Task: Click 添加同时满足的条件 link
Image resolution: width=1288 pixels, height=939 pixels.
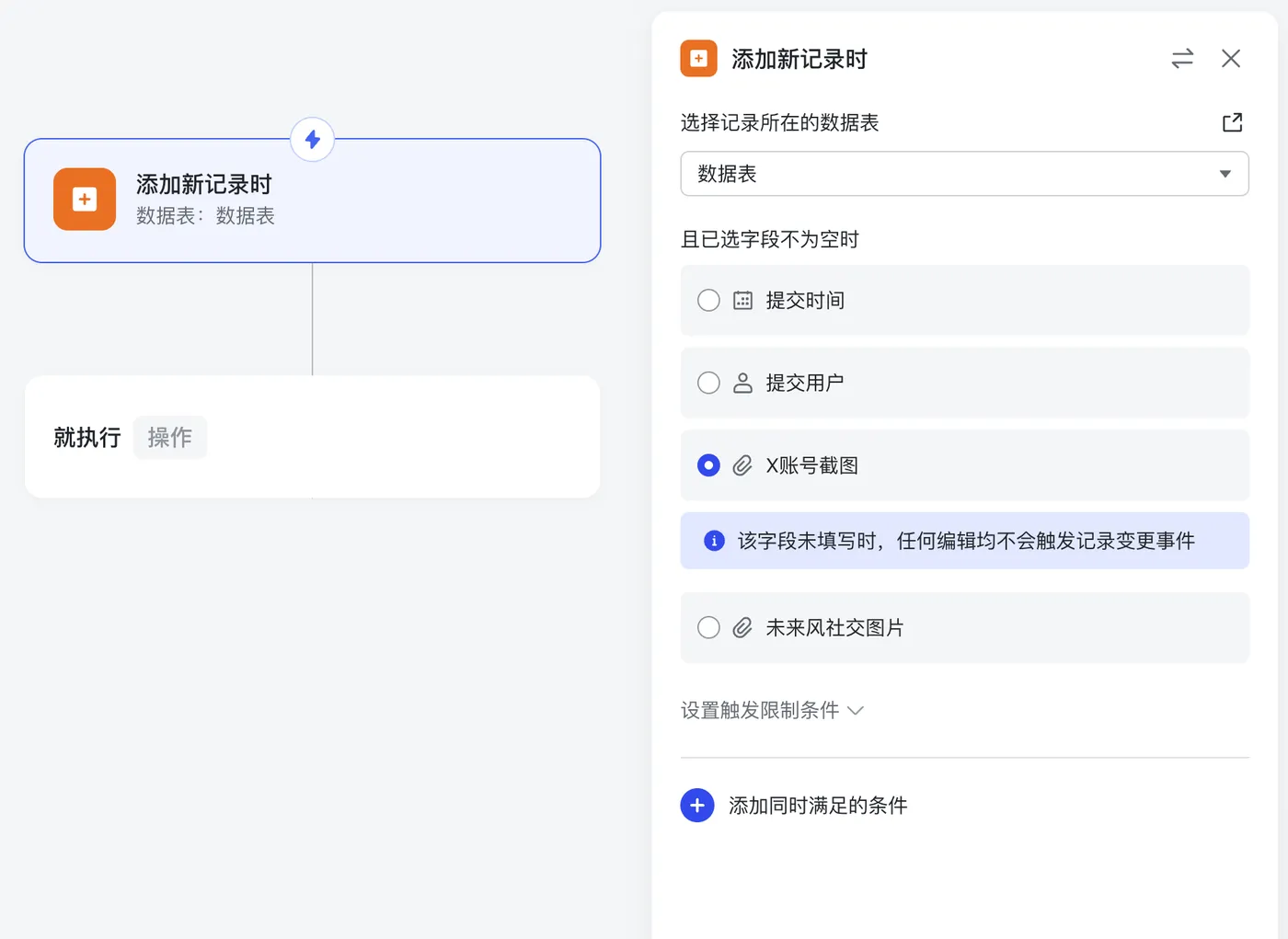Action: tap(817, 806)
